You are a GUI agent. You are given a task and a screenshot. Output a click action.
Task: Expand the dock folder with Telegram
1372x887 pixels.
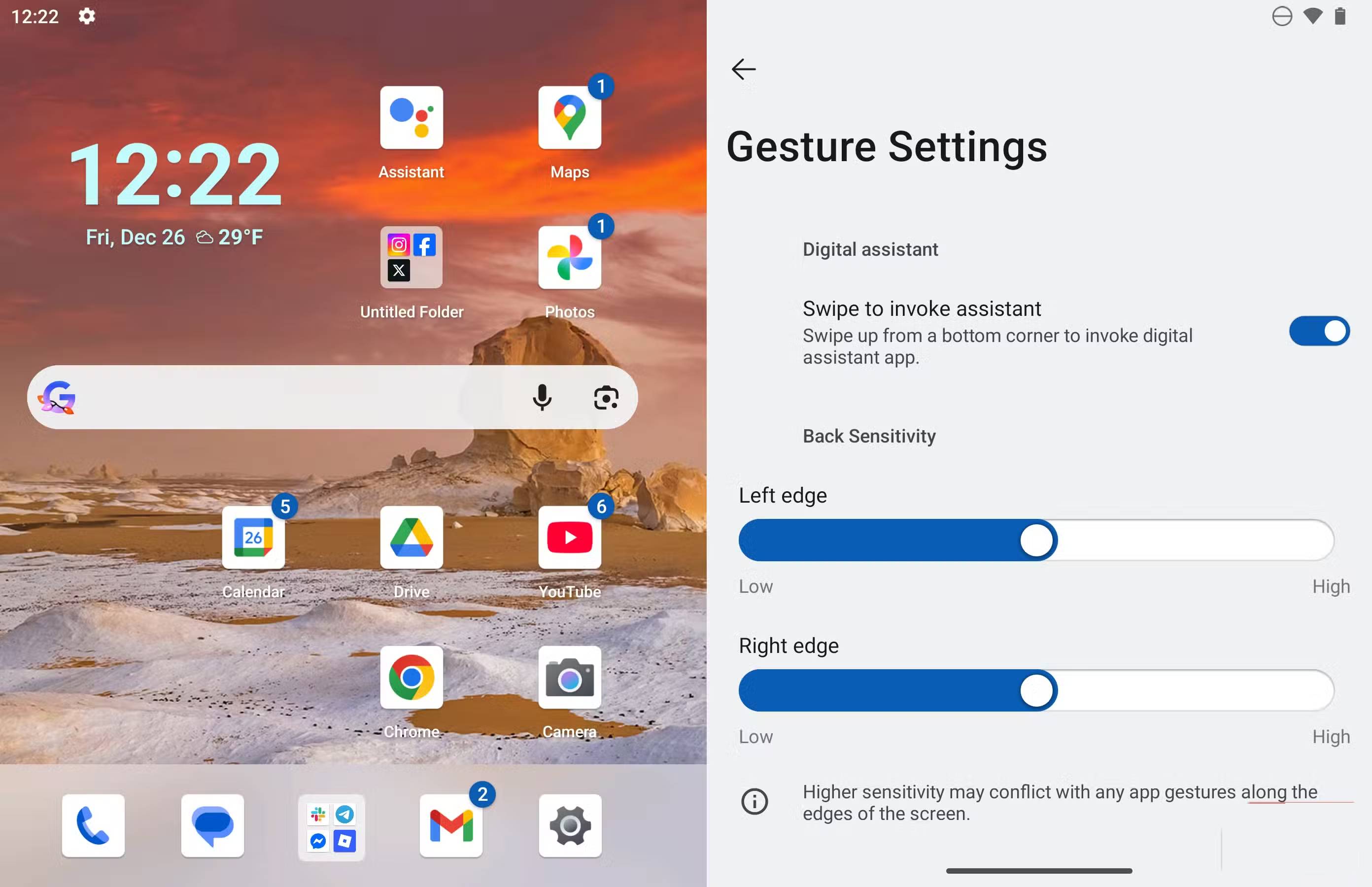[331, 826]
